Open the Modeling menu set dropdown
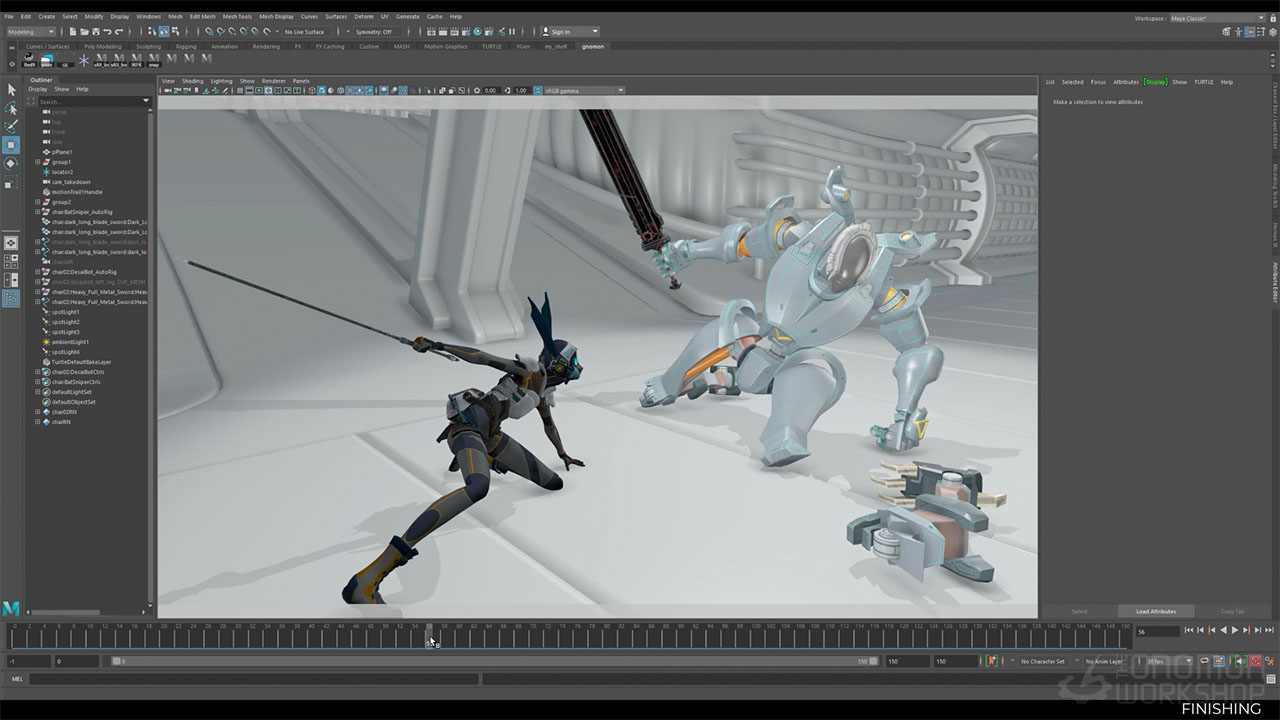Screen dimensions: 1280x720 31,32
